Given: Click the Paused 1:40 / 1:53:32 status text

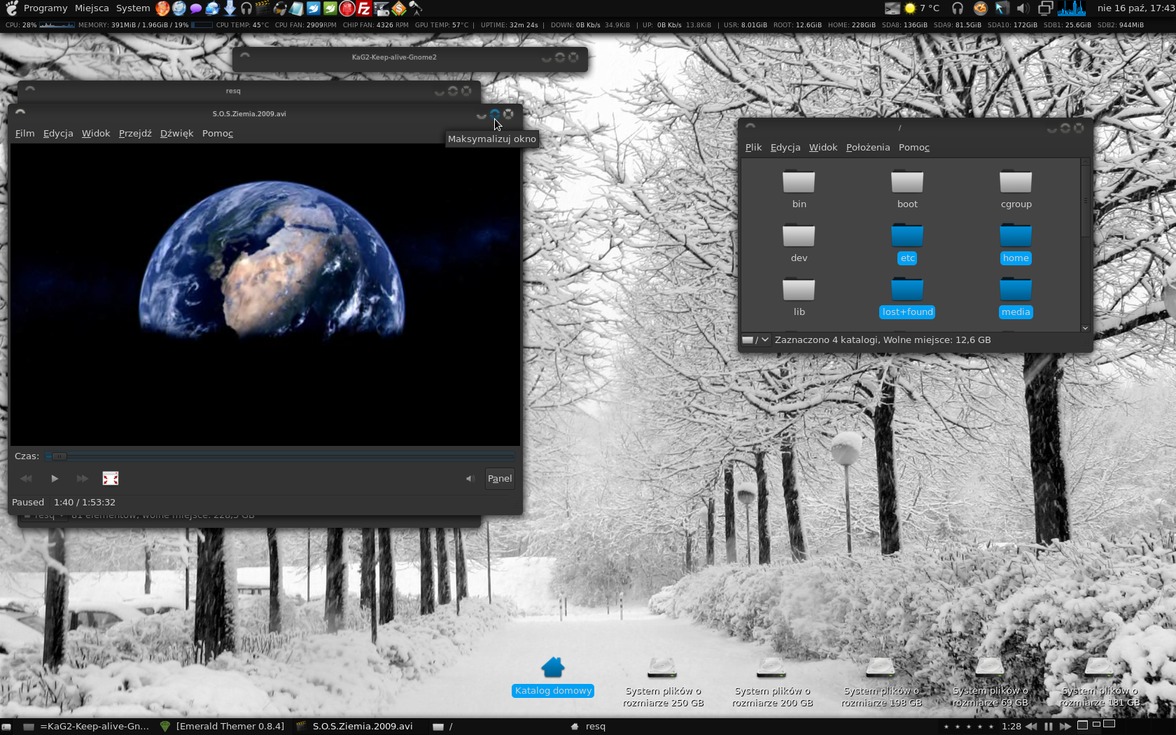Looking at the screenshot, I should [64, 502].
